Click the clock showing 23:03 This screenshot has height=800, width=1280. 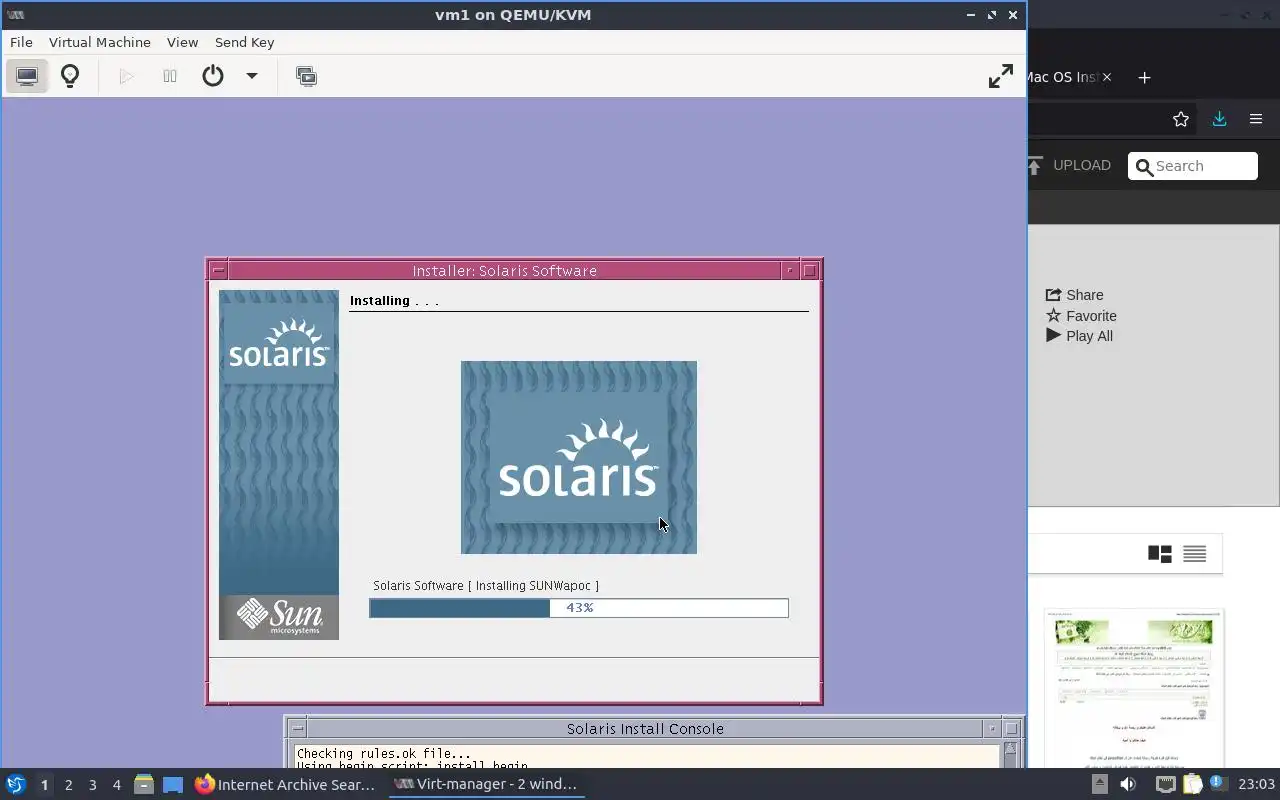pyautogui.click(x=1256, y=784)
